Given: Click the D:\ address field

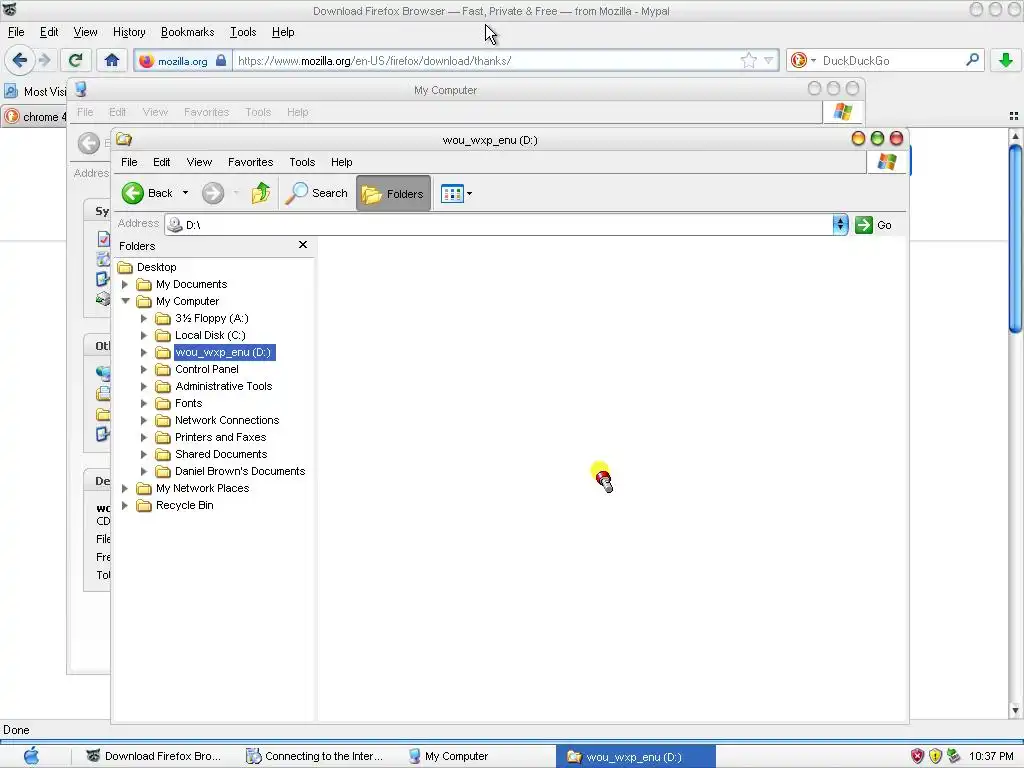Looking at the screenshot, I should (x=499, y=225).
